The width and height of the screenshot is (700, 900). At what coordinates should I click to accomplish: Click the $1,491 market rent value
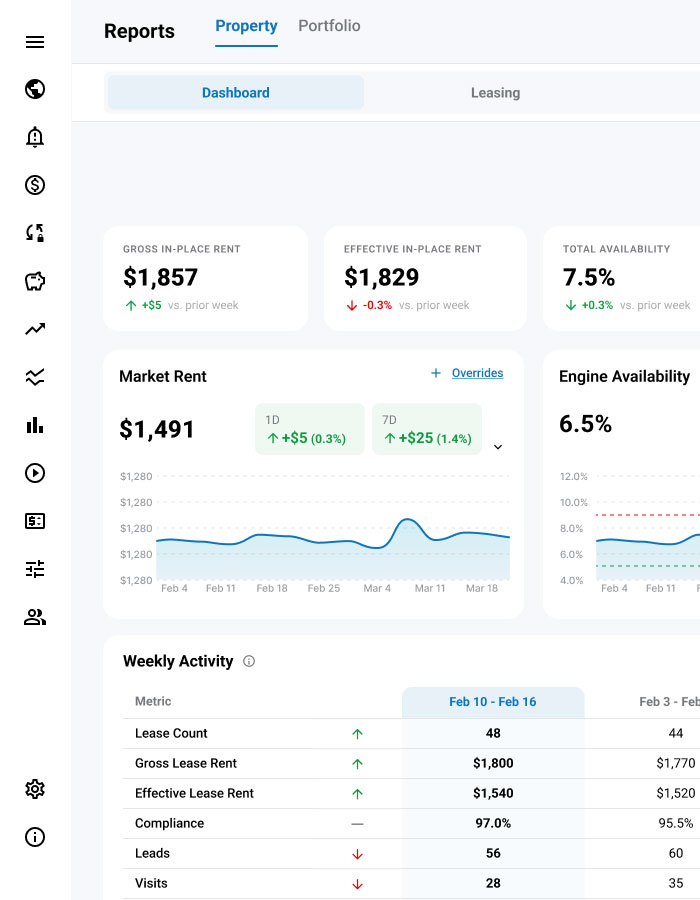pos(157,429)
